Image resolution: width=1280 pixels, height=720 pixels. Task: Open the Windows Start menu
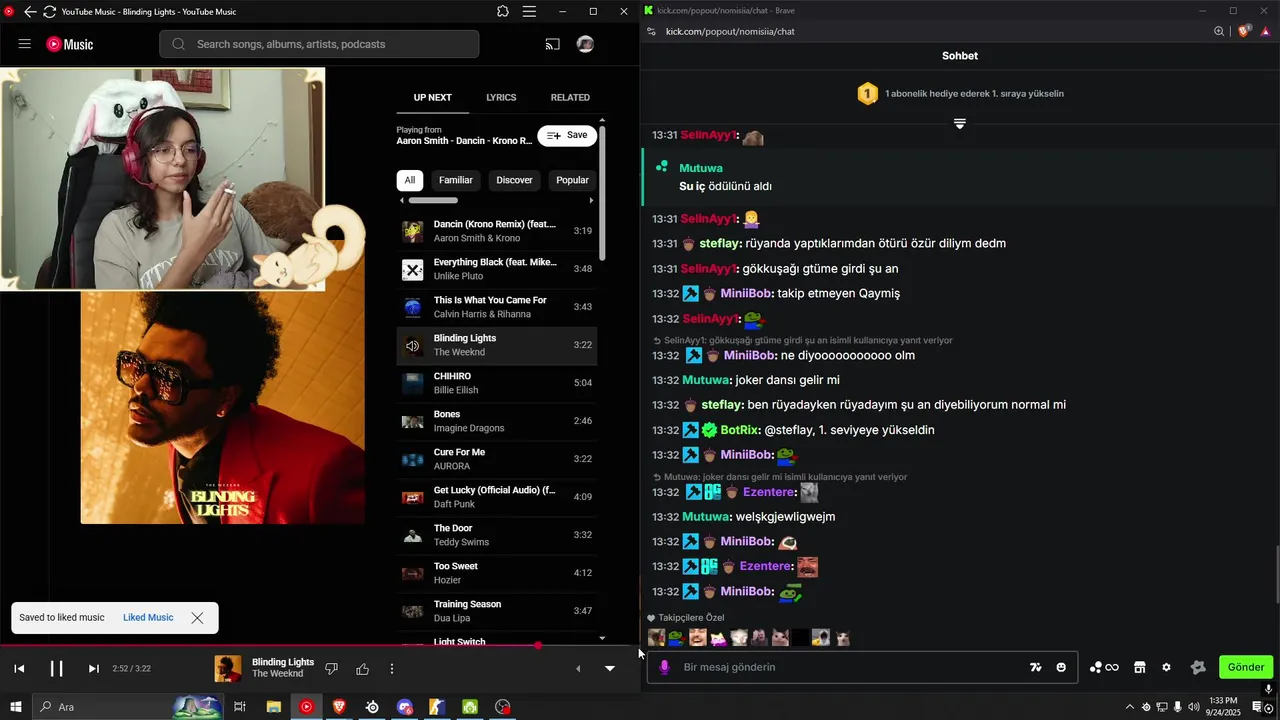coord(16,707)
